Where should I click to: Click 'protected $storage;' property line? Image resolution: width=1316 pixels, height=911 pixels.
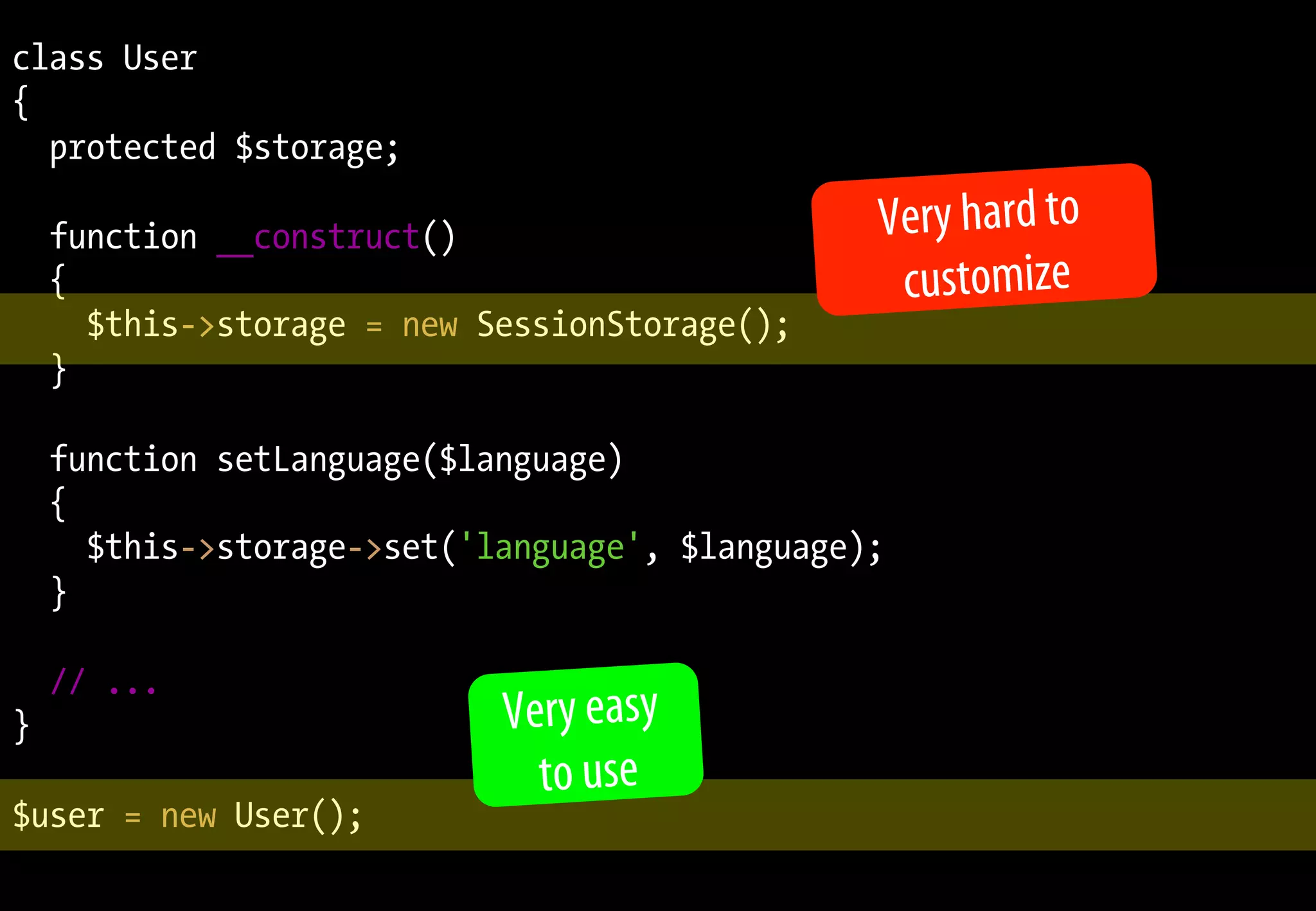224,148
